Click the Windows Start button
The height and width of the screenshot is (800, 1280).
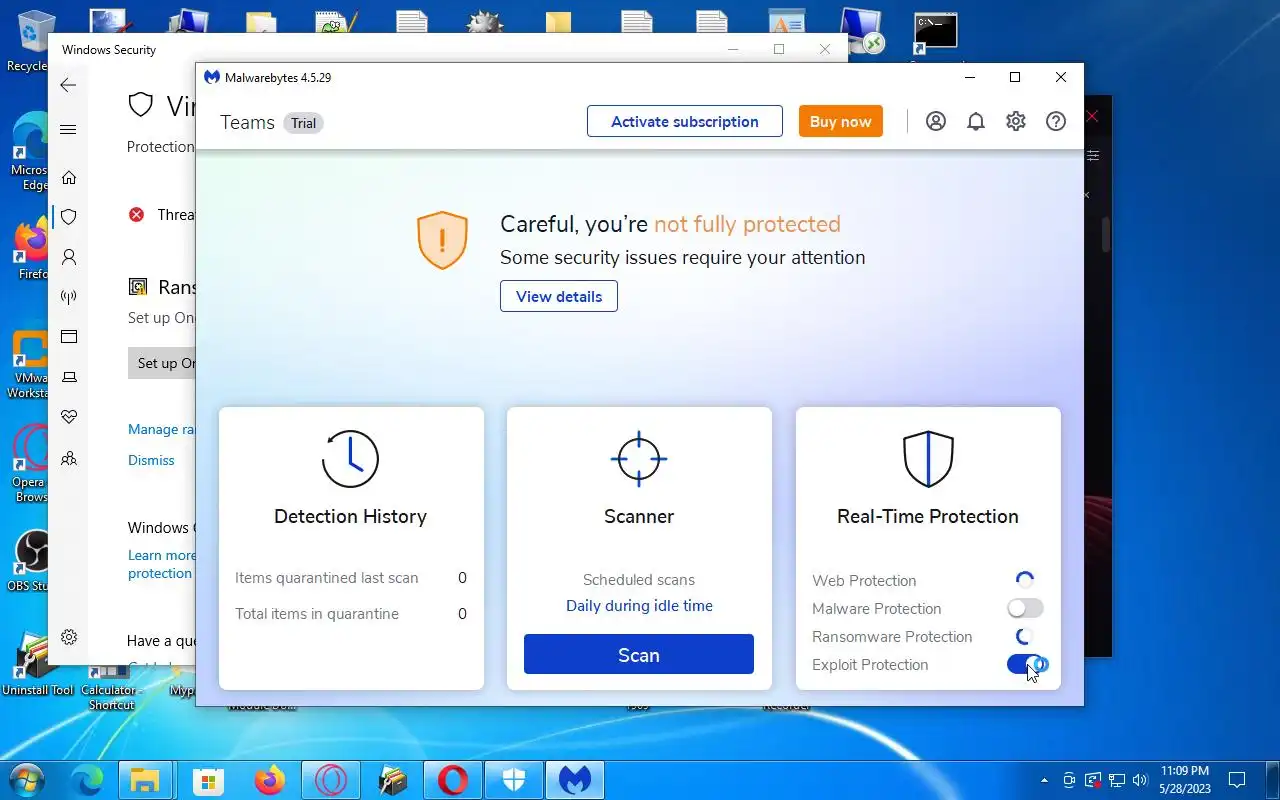click(26, 780)
